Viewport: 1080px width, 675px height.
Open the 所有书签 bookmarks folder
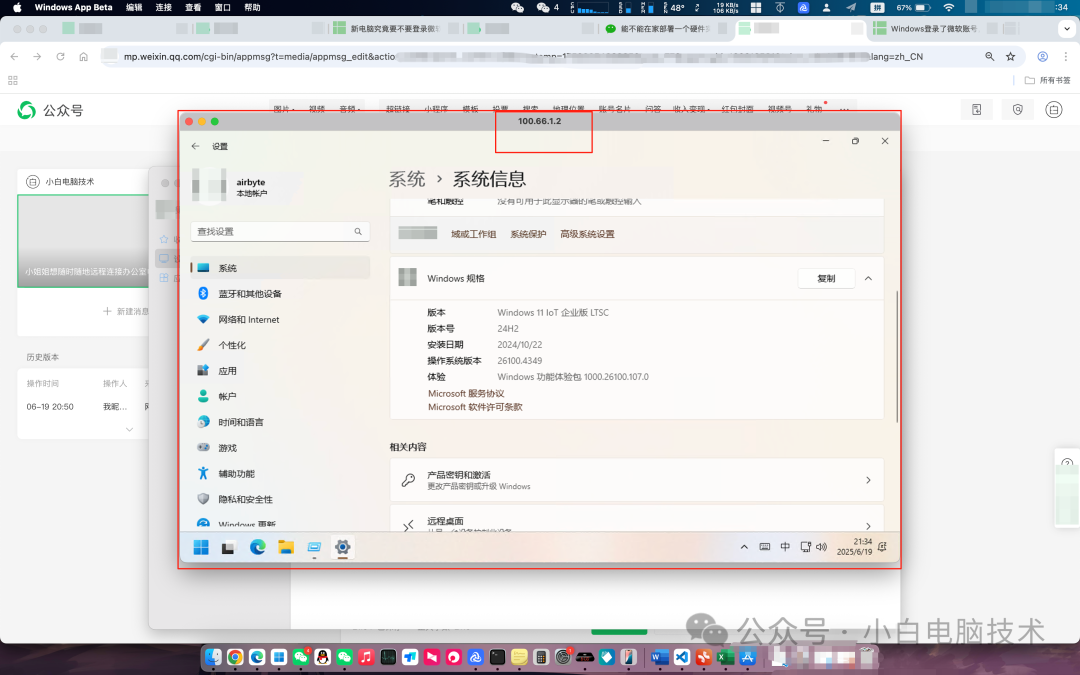1048,81
